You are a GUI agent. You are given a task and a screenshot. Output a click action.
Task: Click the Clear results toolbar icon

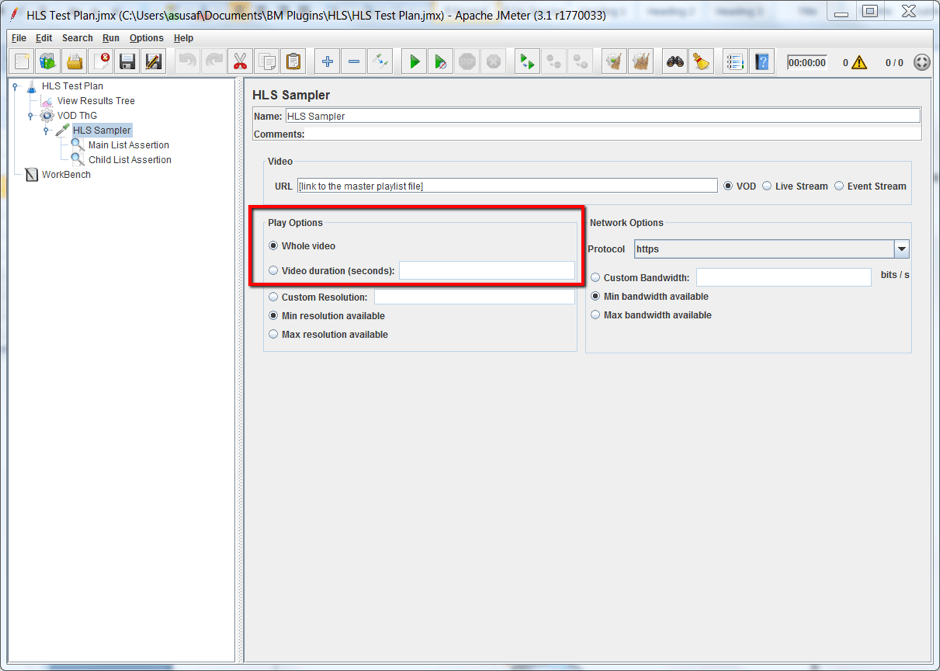point(614,62)
